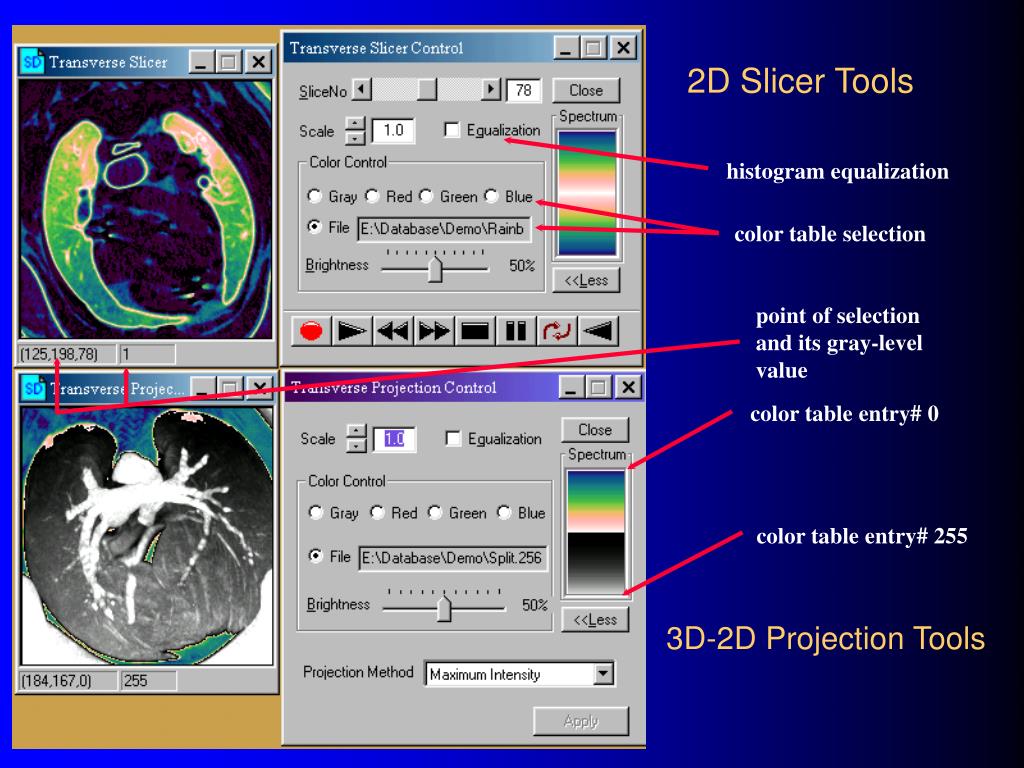Click the red Record button in playback bar
Image resolution: width=1024 pixels, height=768 pixels.
coord(312,331)
